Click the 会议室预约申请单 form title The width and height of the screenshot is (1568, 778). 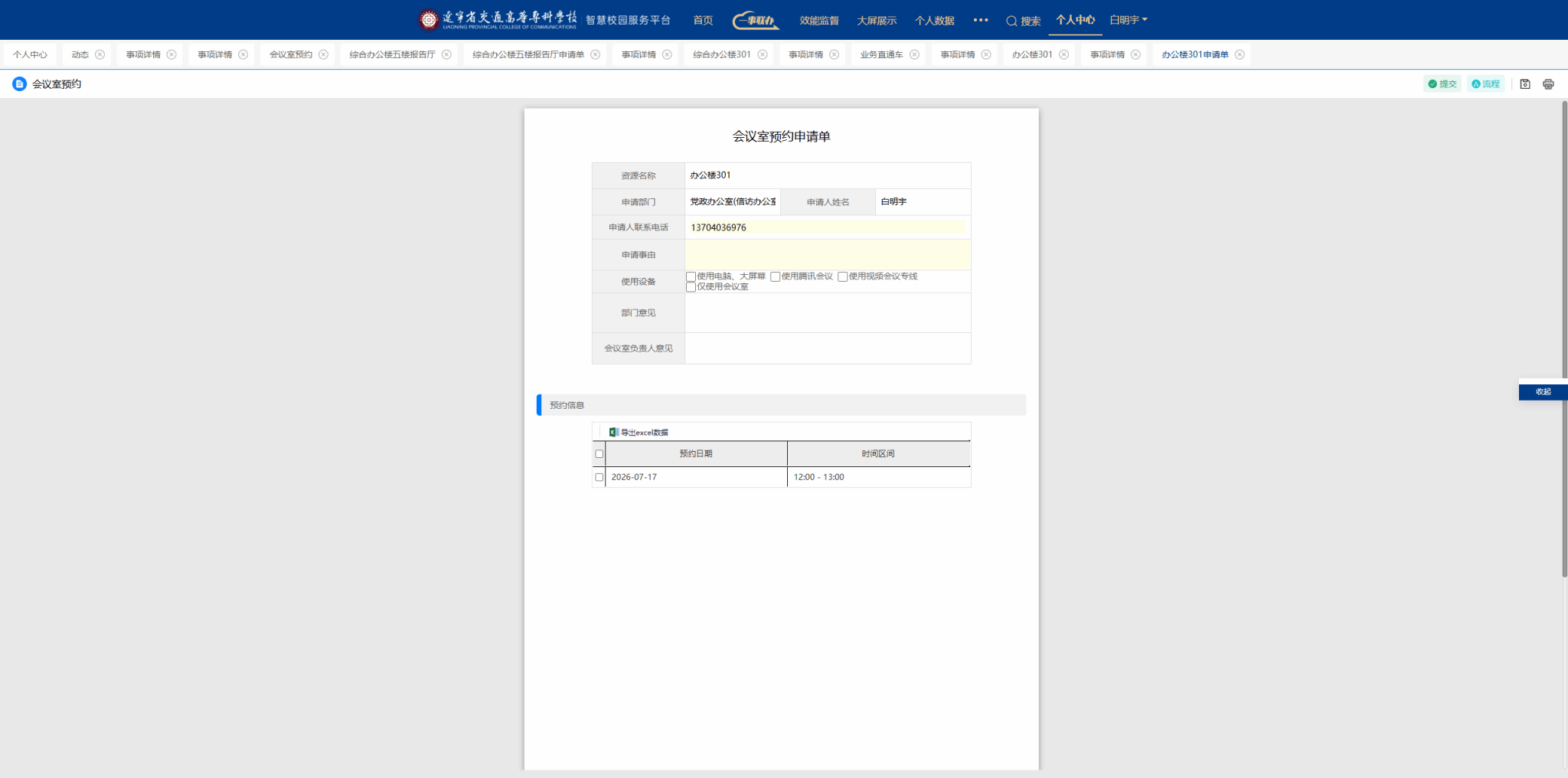[782, 136]
